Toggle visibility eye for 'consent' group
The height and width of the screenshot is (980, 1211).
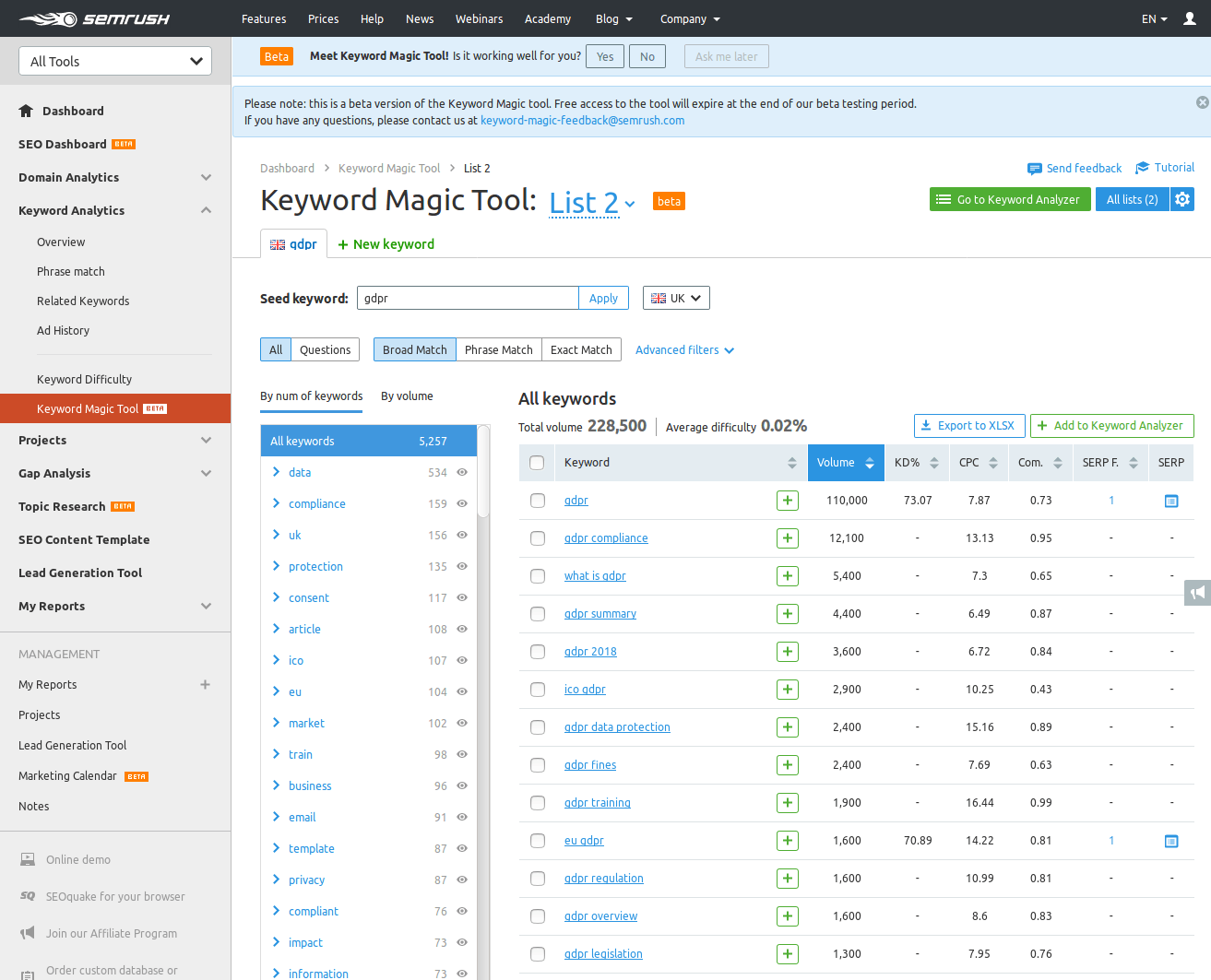tap(462, 597)
